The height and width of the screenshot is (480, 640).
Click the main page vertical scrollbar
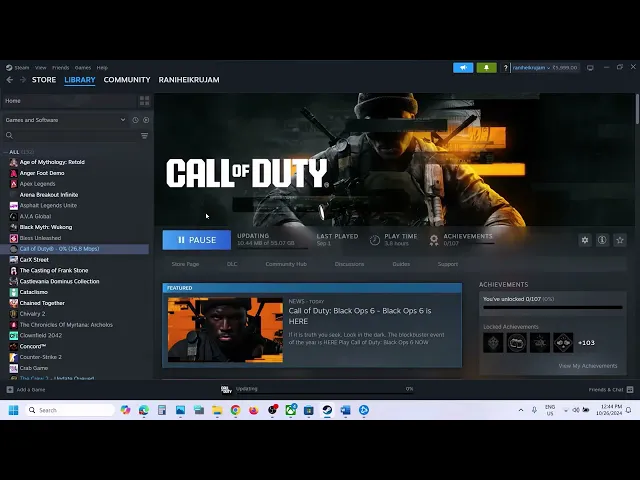tap(637, 109)
